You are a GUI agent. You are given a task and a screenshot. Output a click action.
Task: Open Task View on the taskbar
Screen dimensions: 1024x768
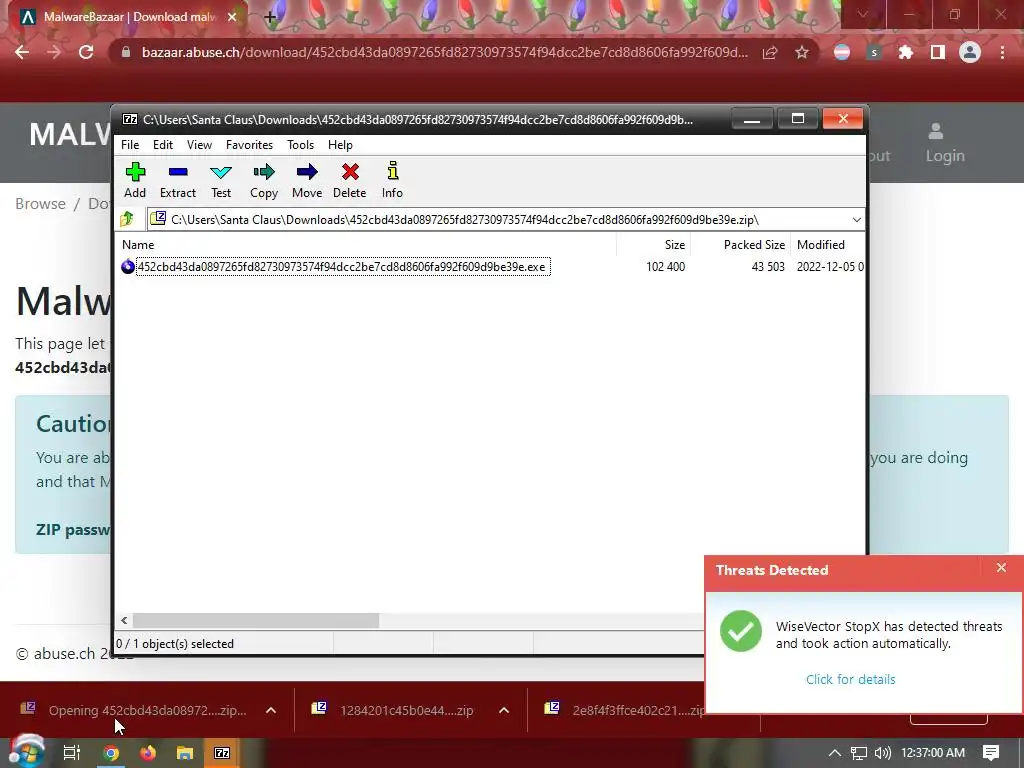coord(71,753)
